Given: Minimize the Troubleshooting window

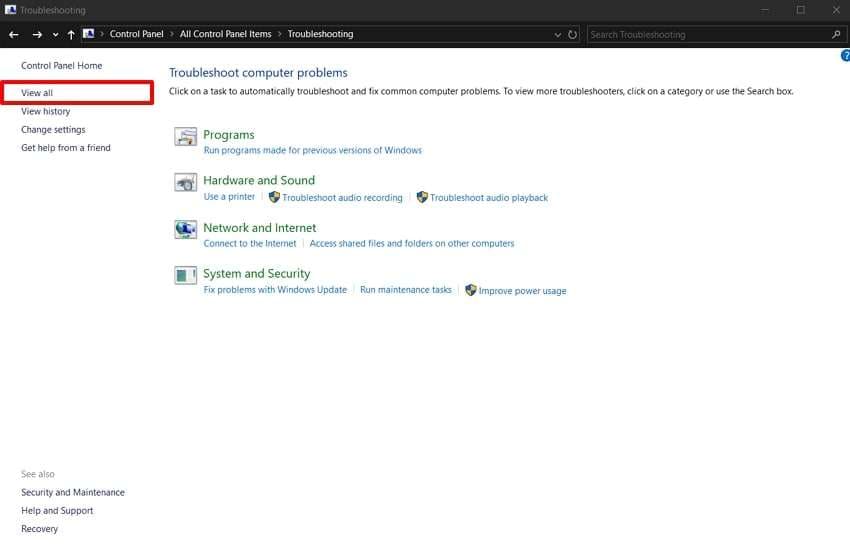Looking at the screenshot, I should (765, 10).
